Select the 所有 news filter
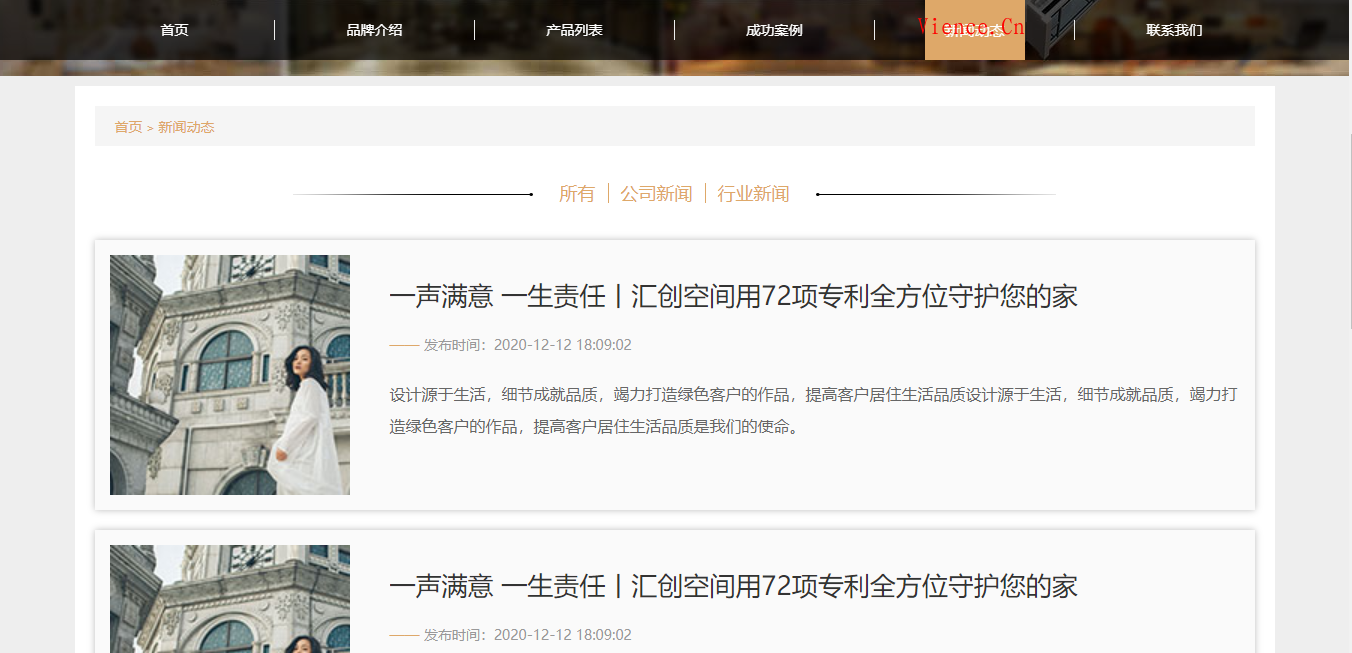 [x=577, y=194]
